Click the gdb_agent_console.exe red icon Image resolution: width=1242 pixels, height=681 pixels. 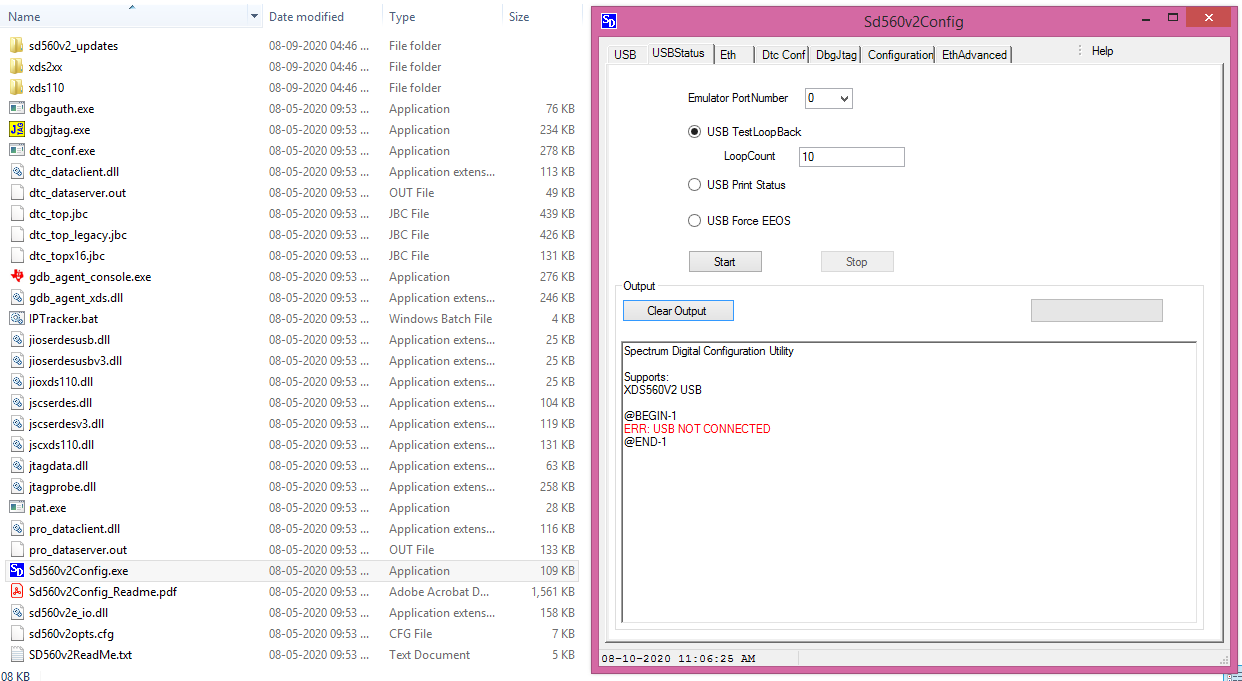point(16,277)
